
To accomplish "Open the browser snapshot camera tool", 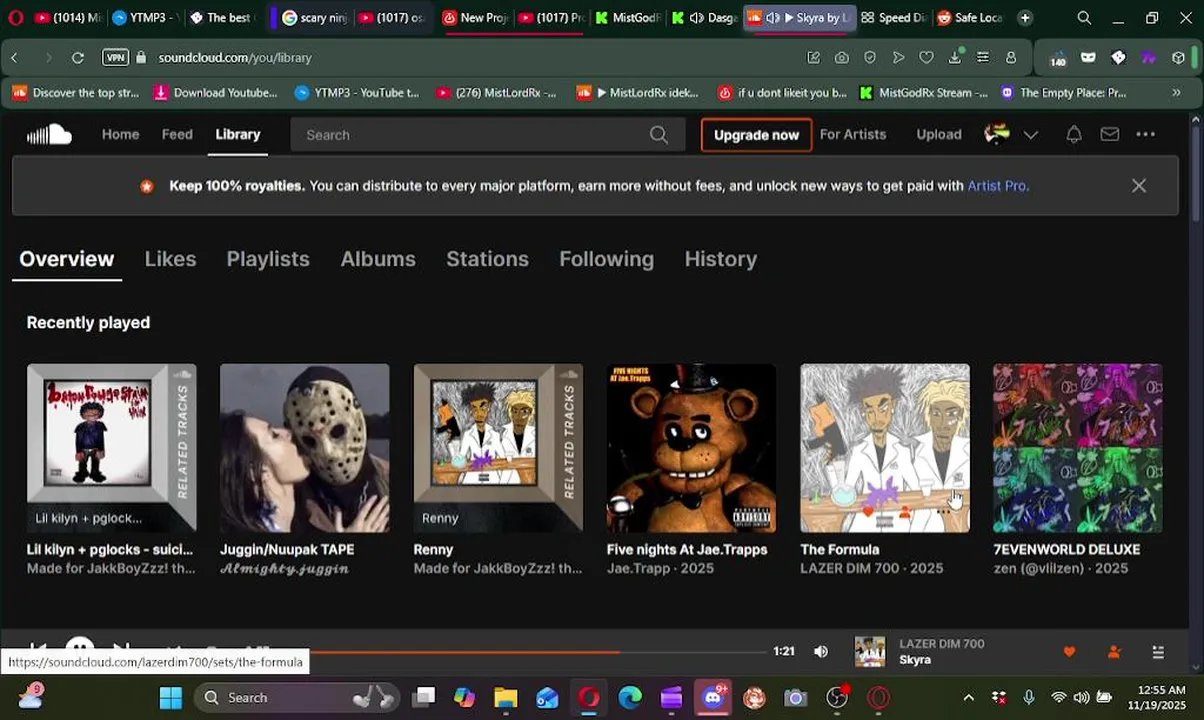I will tap(842, 58).
